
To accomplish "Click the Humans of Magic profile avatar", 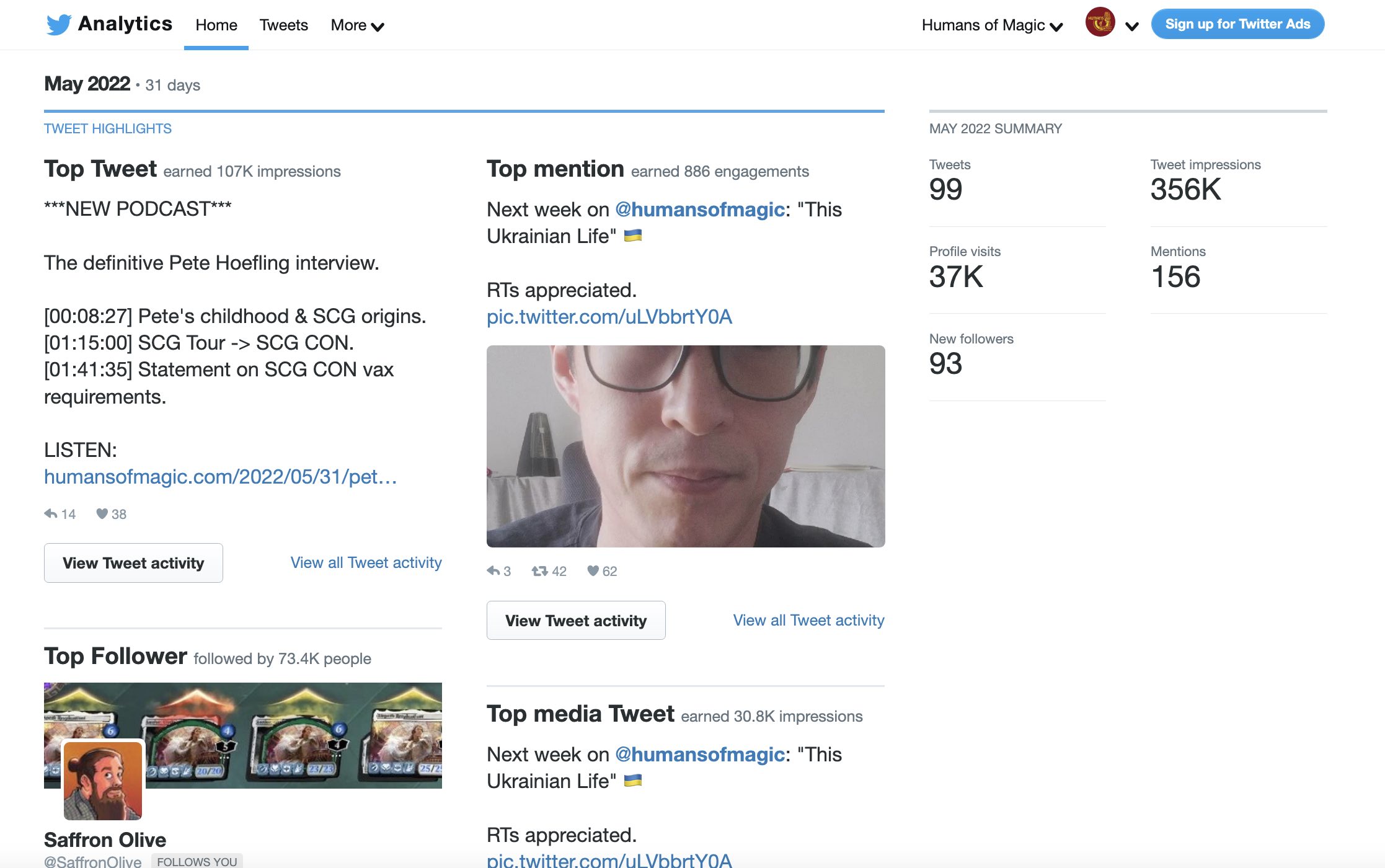I will (1100, 23).
